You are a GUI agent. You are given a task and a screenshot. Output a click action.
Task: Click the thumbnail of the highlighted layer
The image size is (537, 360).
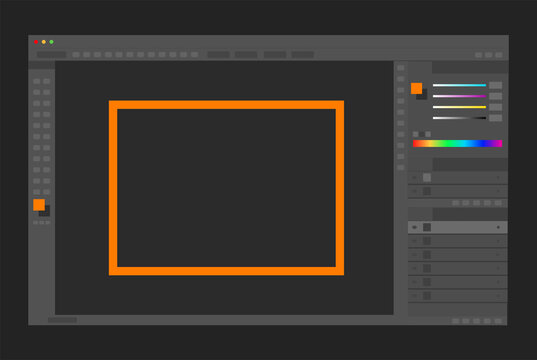(x=427, y=227)
